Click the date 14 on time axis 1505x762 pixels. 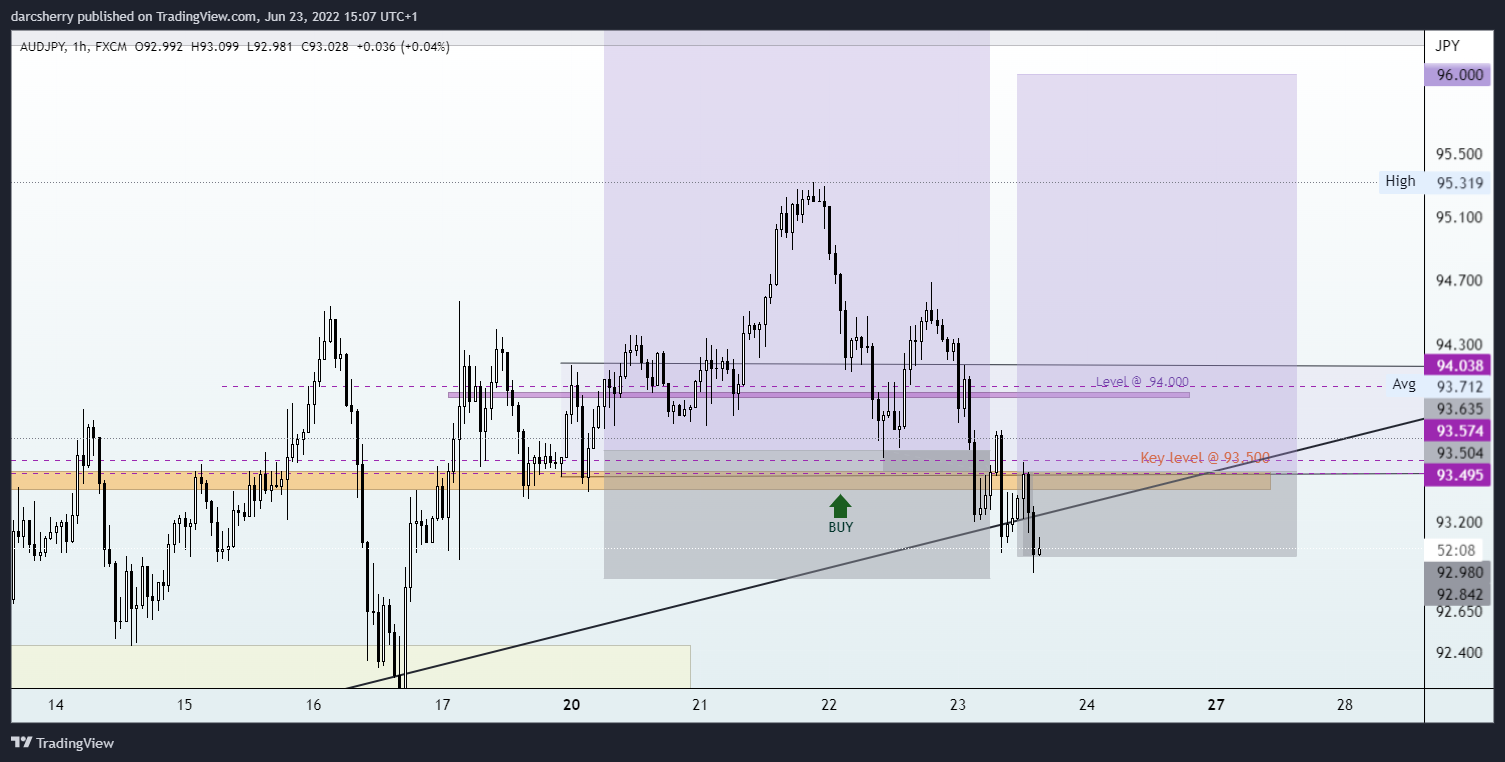(55, 705)
